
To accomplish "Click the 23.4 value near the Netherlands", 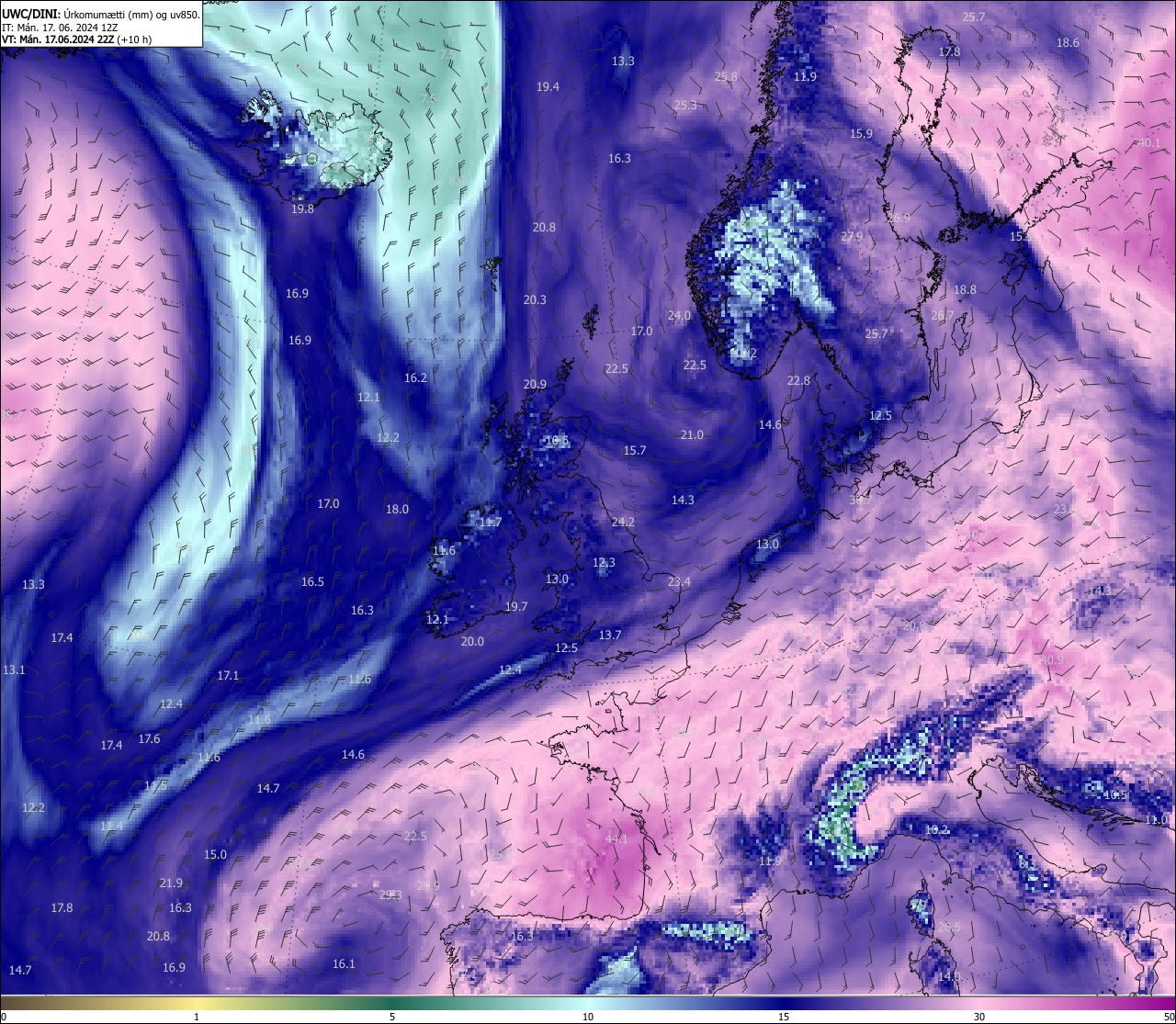I will [x=679, y=581].
